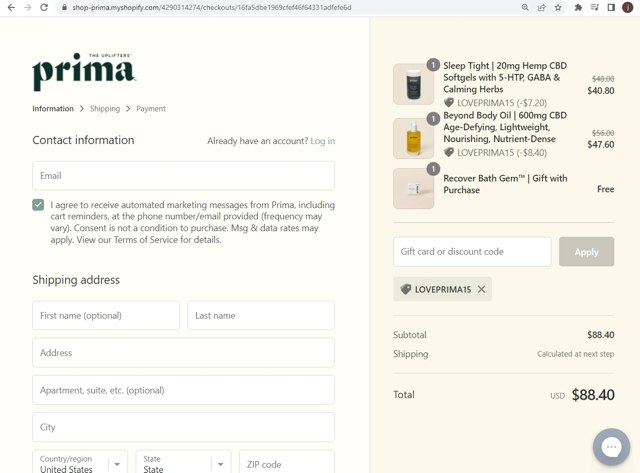Click the Prima logo
This screenshot has width=640, height=473.
84,72
